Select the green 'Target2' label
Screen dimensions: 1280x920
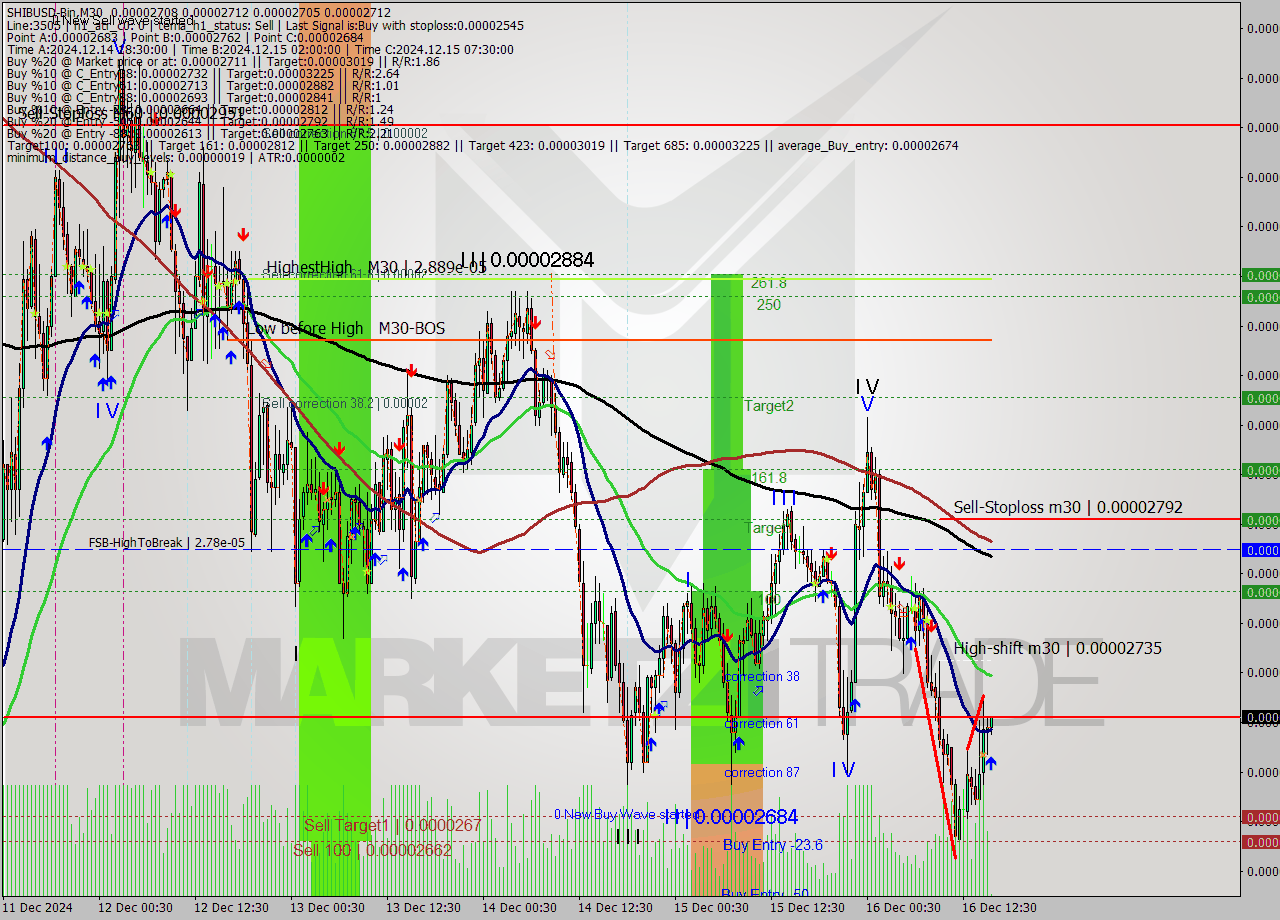[x=769, y=405]
